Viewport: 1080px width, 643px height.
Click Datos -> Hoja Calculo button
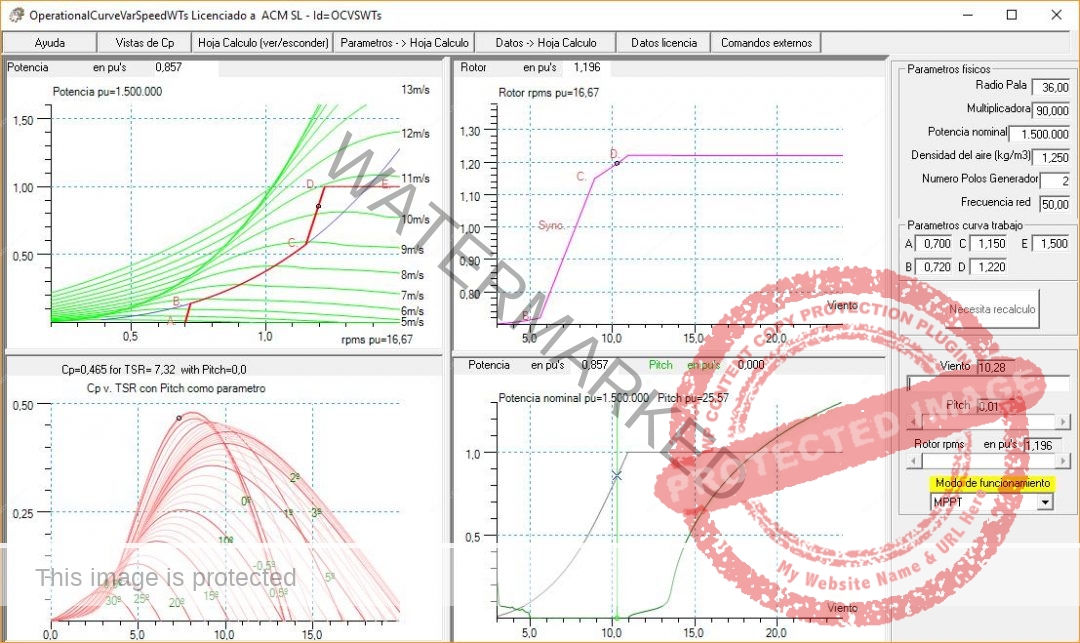[545, 43]
